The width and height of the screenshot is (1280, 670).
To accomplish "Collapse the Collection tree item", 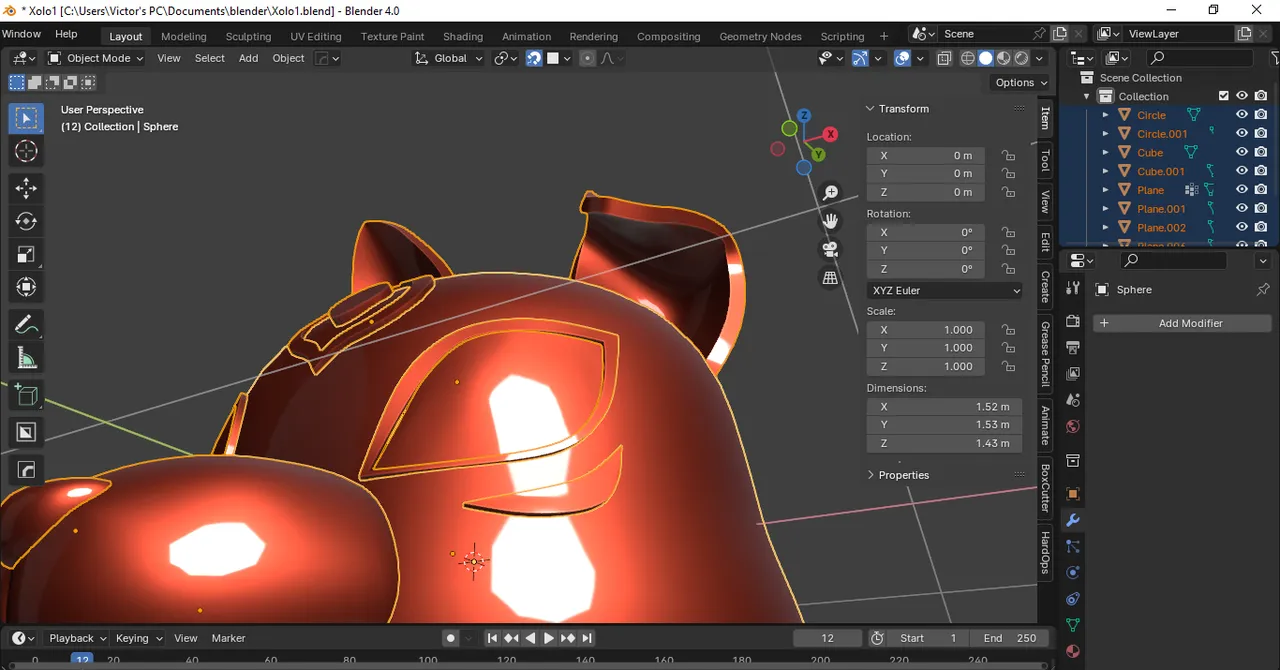I will pyautogui.click(x=1087, y=96).
